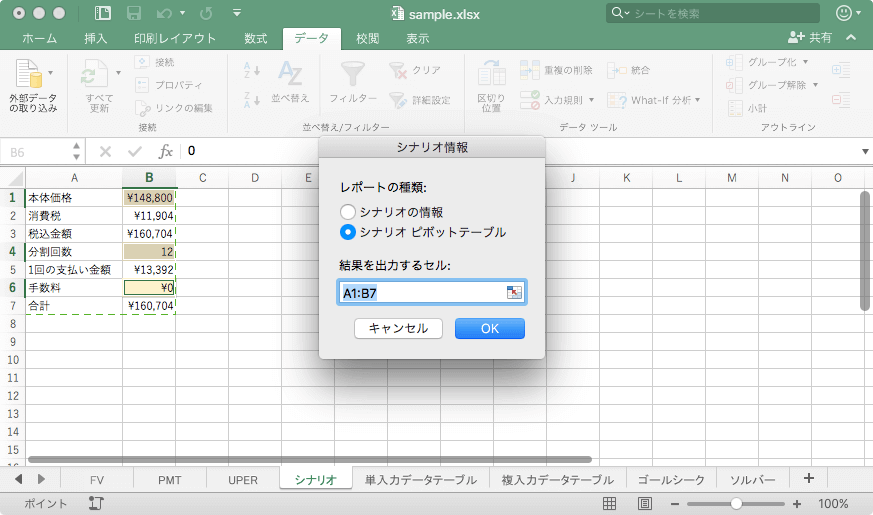Viewport: 873px width, 515px height.
Task: Click the Advanced filter icon
Action: (398, 100)
